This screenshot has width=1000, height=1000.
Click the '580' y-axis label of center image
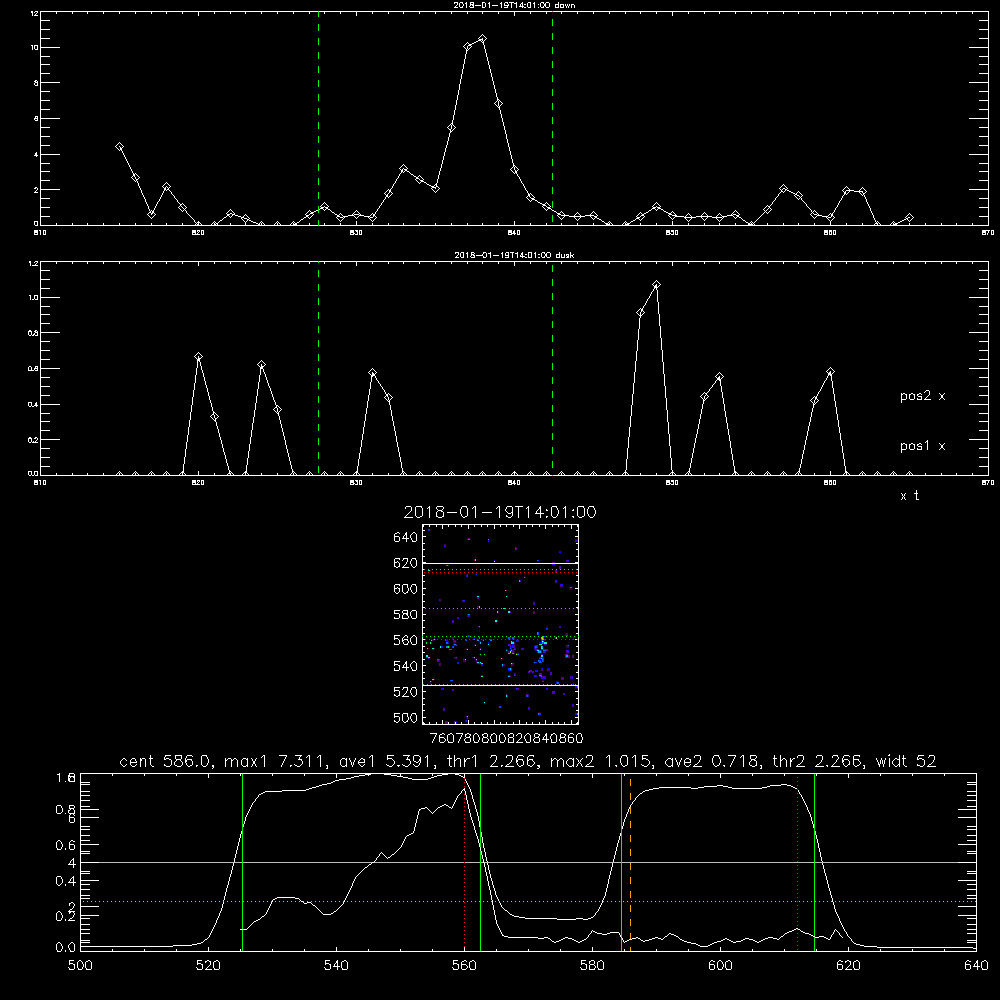(406, 615)
